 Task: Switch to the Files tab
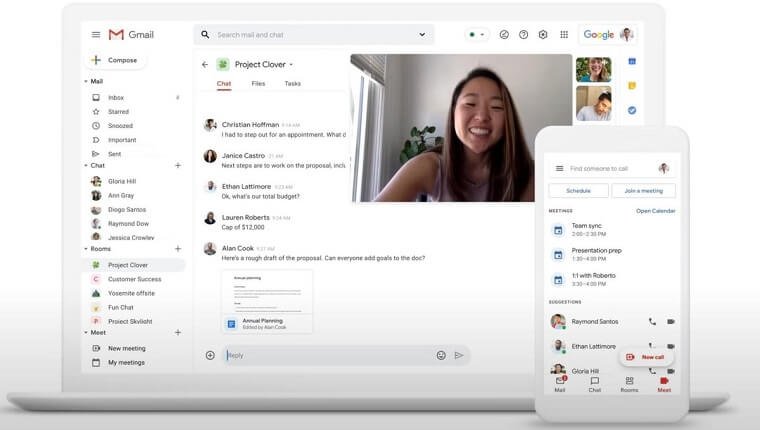(x=258, y=83)
